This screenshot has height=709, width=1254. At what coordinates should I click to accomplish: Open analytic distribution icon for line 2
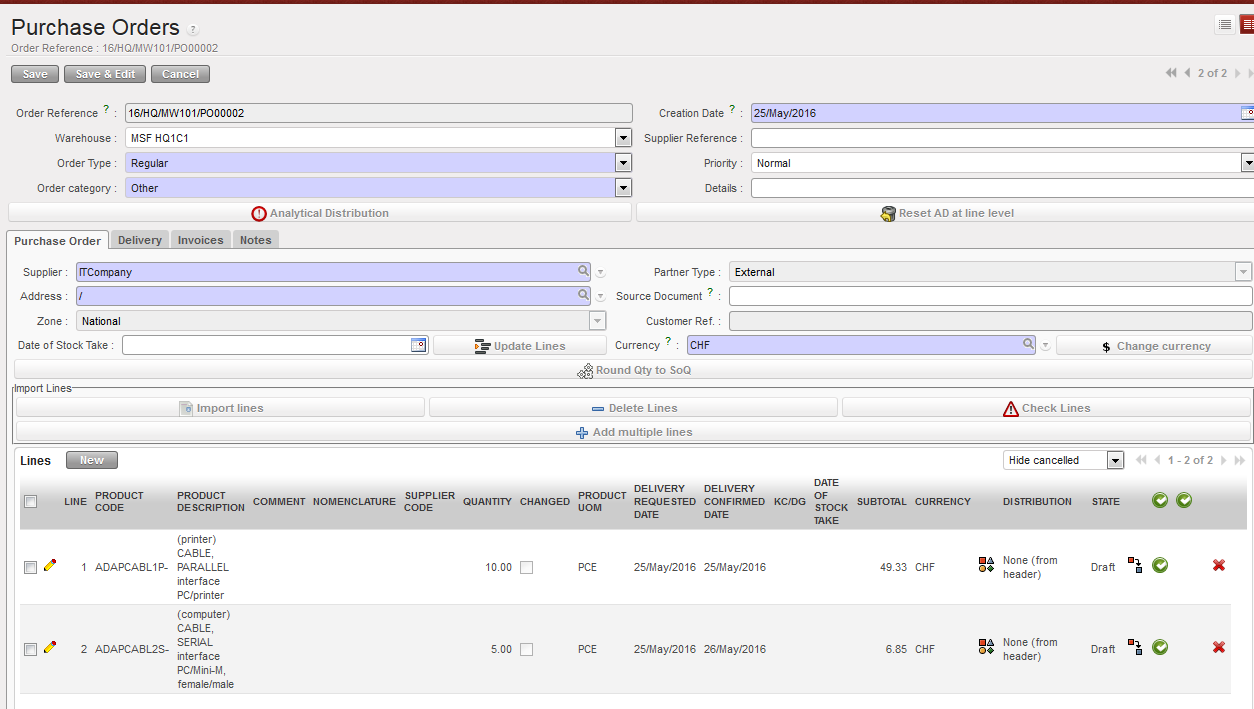click(x=986, y=648)
